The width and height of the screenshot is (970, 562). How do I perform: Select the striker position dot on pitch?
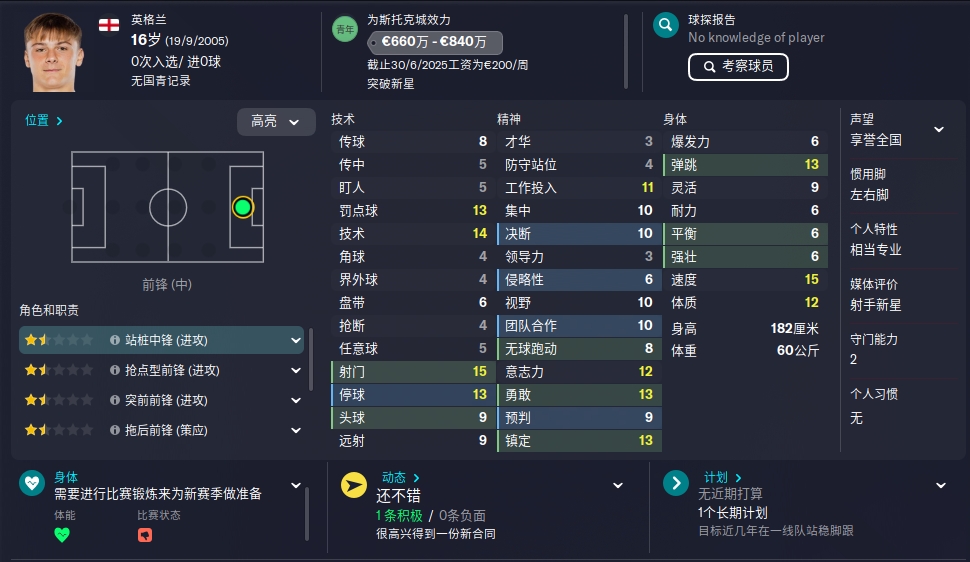pos(242,207)
